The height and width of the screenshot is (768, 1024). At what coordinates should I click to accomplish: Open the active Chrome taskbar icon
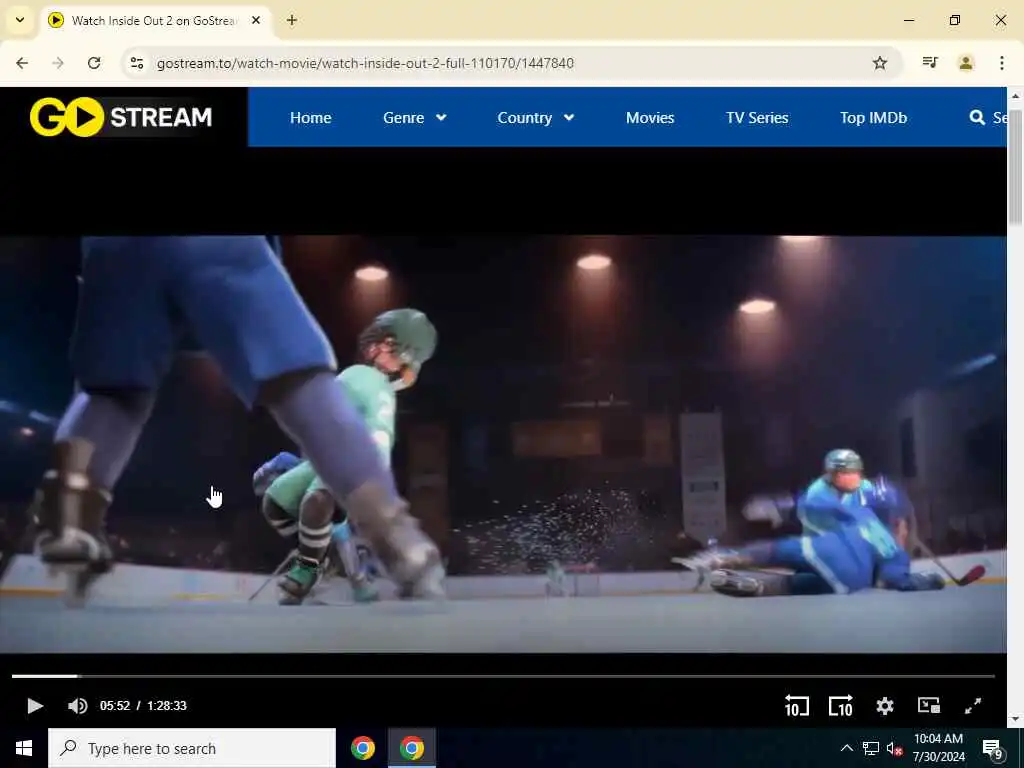(x=411, y=748)
